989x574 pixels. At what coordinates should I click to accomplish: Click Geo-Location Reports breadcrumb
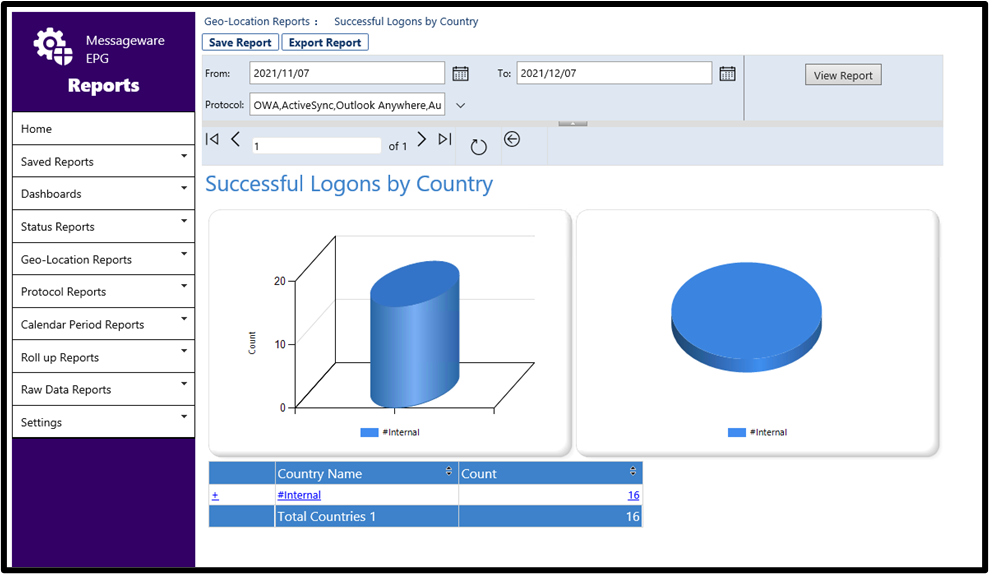[x=257, y=21]
